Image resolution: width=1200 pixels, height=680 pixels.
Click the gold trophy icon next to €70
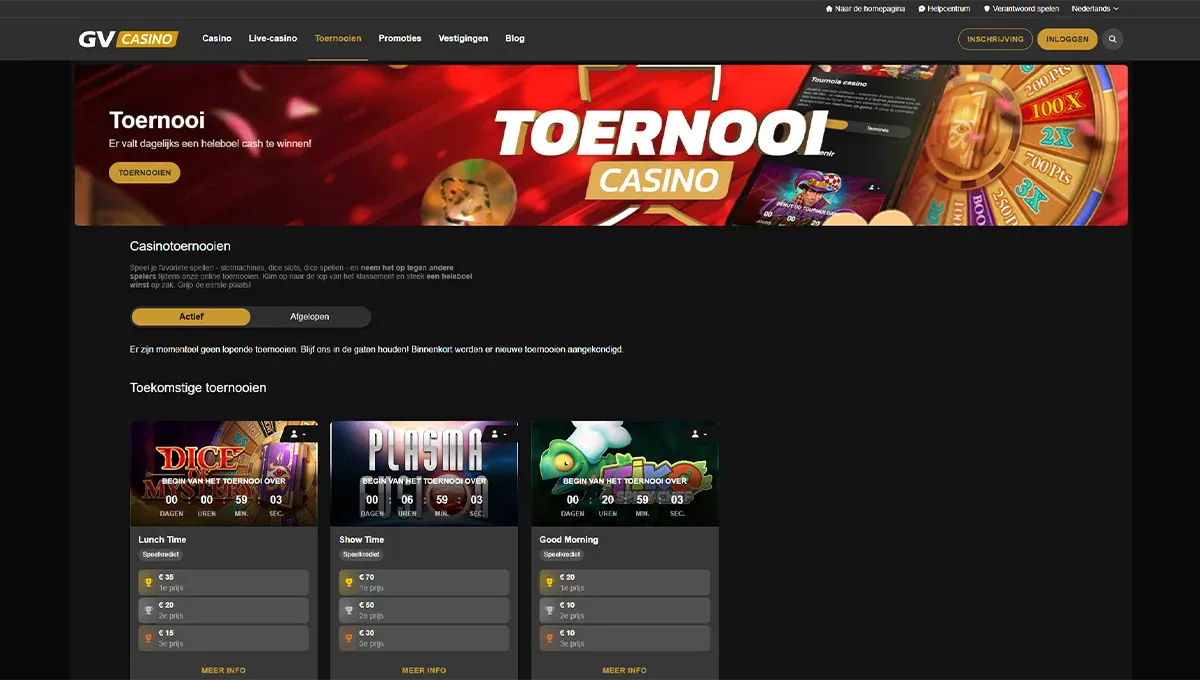point(349,582)
